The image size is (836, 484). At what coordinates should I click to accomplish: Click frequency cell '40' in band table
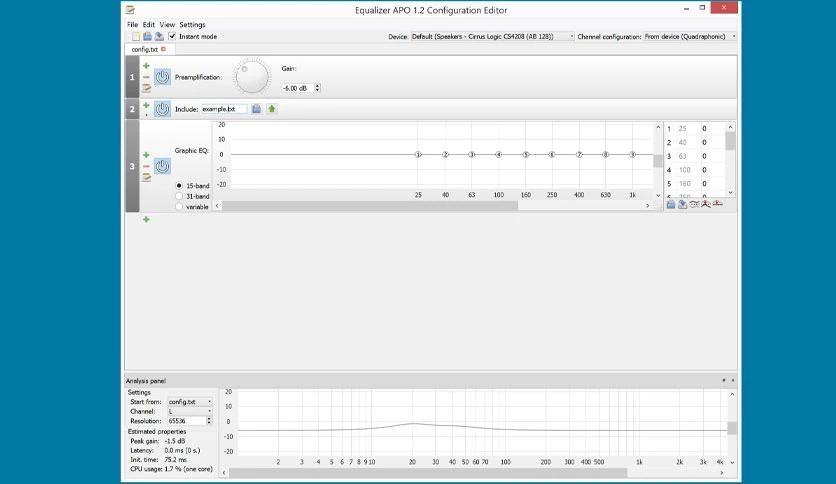pyautogui.click(x=682, y=142)
